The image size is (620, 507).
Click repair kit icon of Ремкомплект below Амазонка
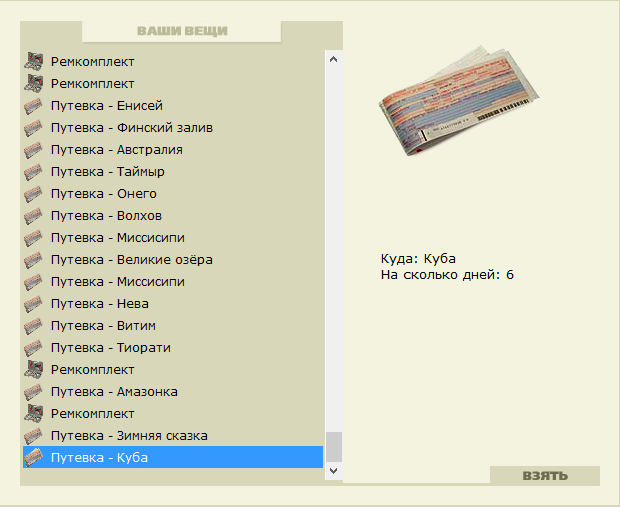tap(33, 413)
